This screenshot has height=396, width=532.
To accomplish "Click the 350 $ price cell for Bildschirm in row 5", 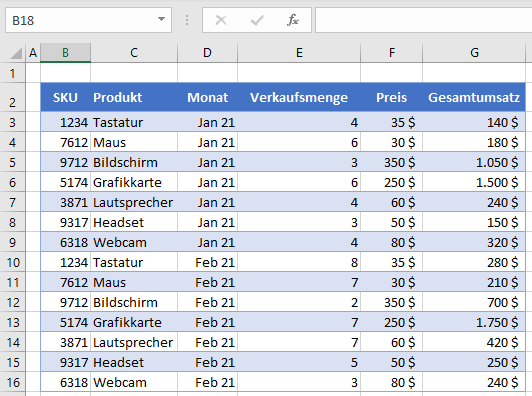I will tap(391, 162).
